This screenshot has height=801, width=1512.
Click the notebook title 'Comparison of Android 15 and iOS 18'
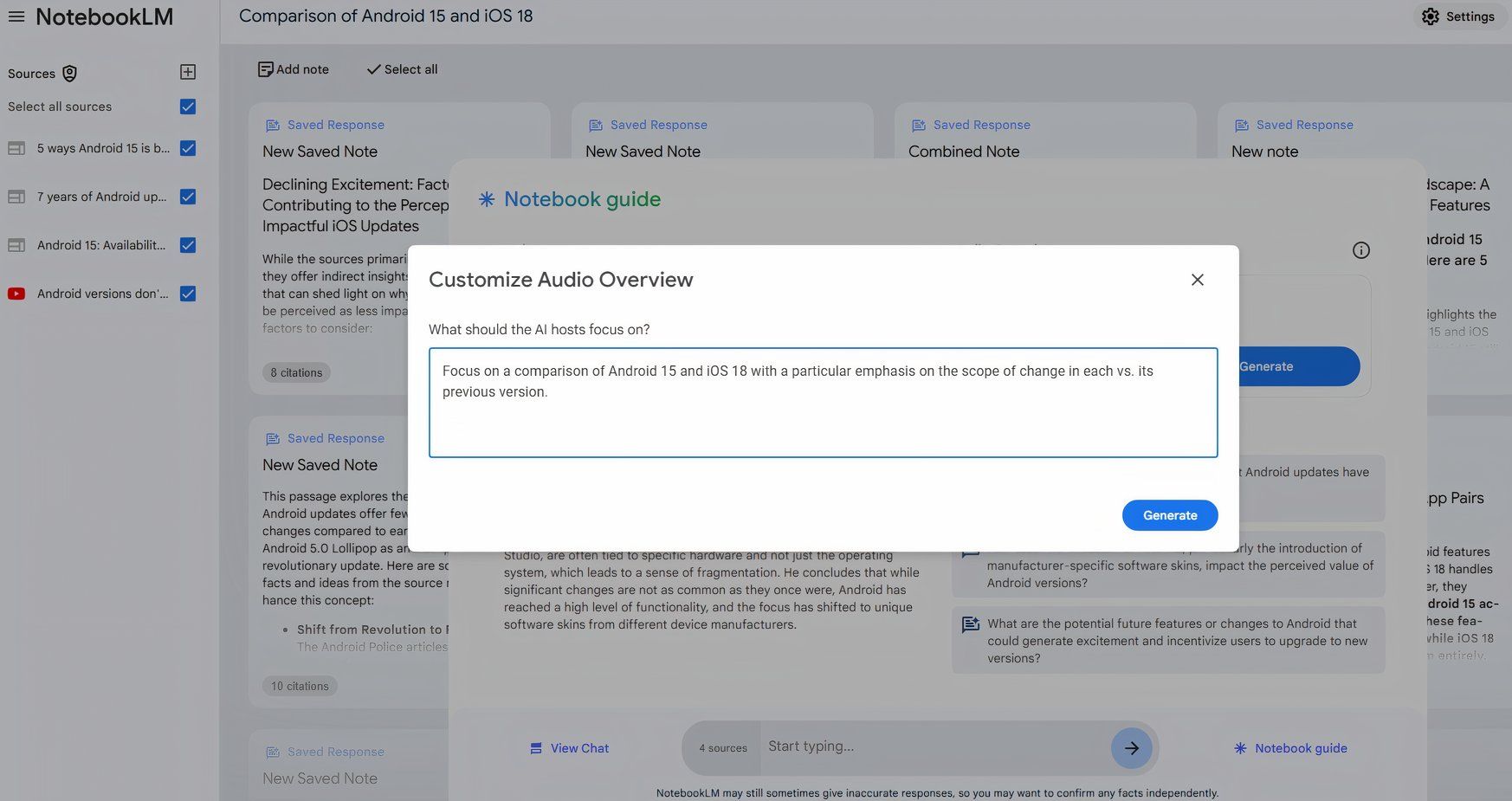click(x=386, y=16)
